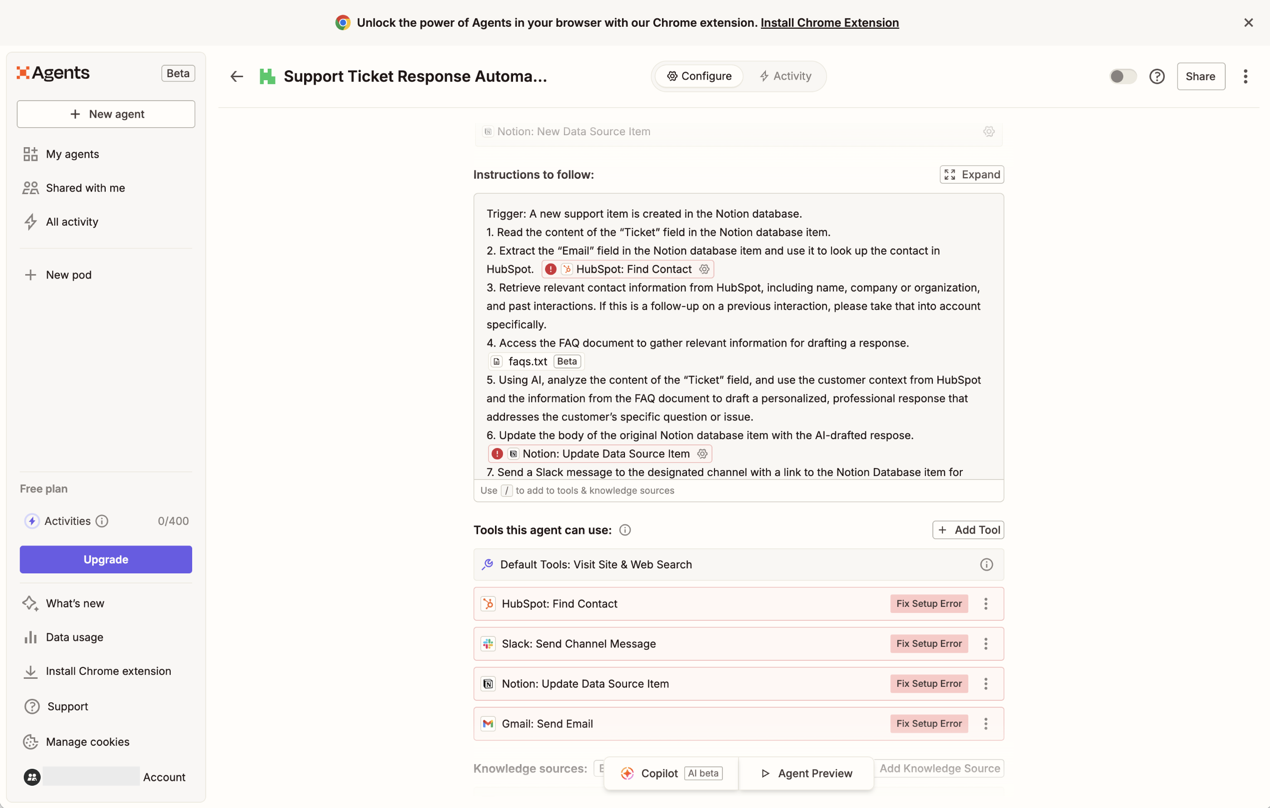The image size is (1270, 808).
Task: Toggle the agent on/off switch
Action: [1122, 76]
